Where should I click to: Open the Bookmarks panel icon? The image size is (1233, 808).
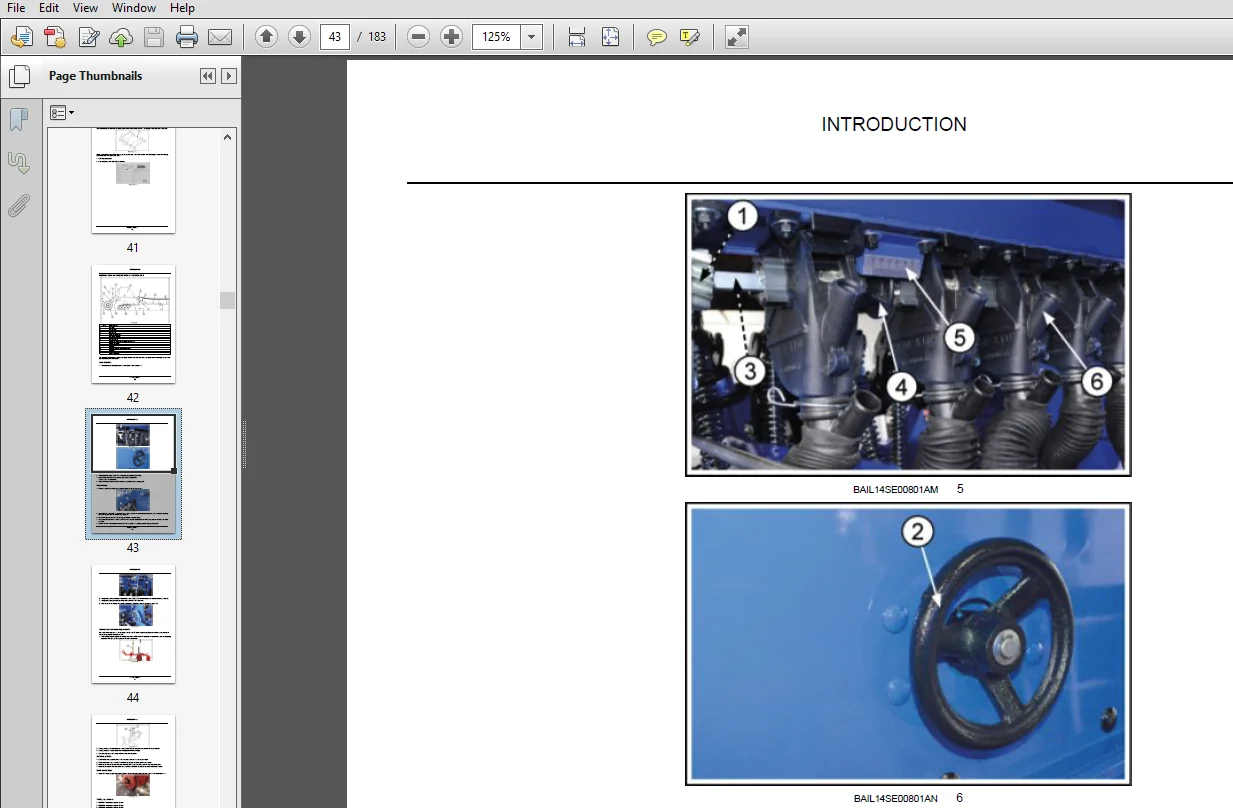(18, 120)
